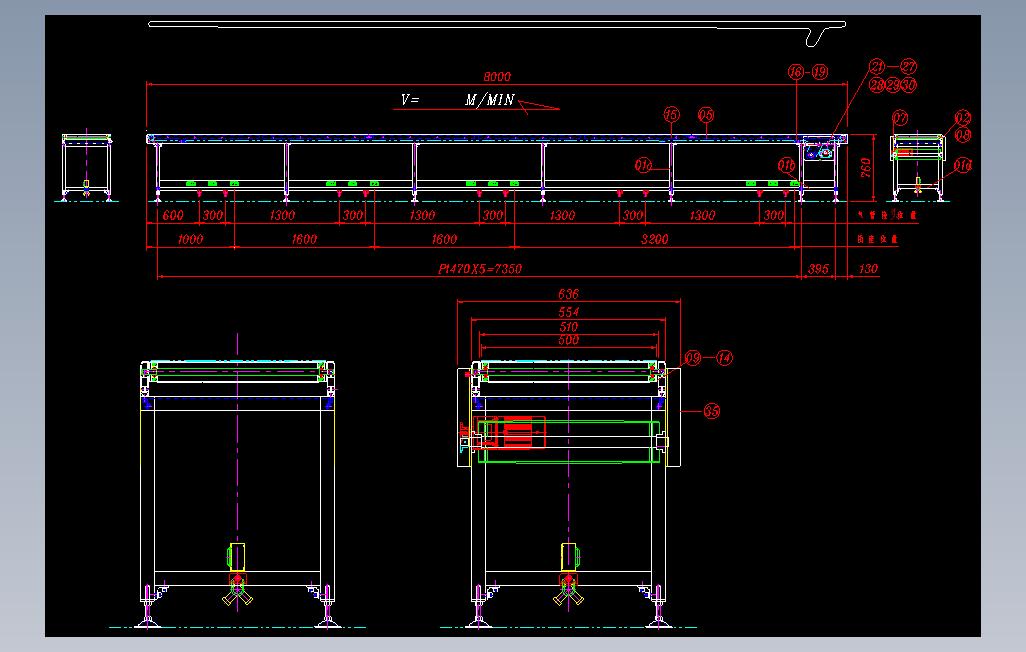Click part balloon number 14

coord(724,358)
